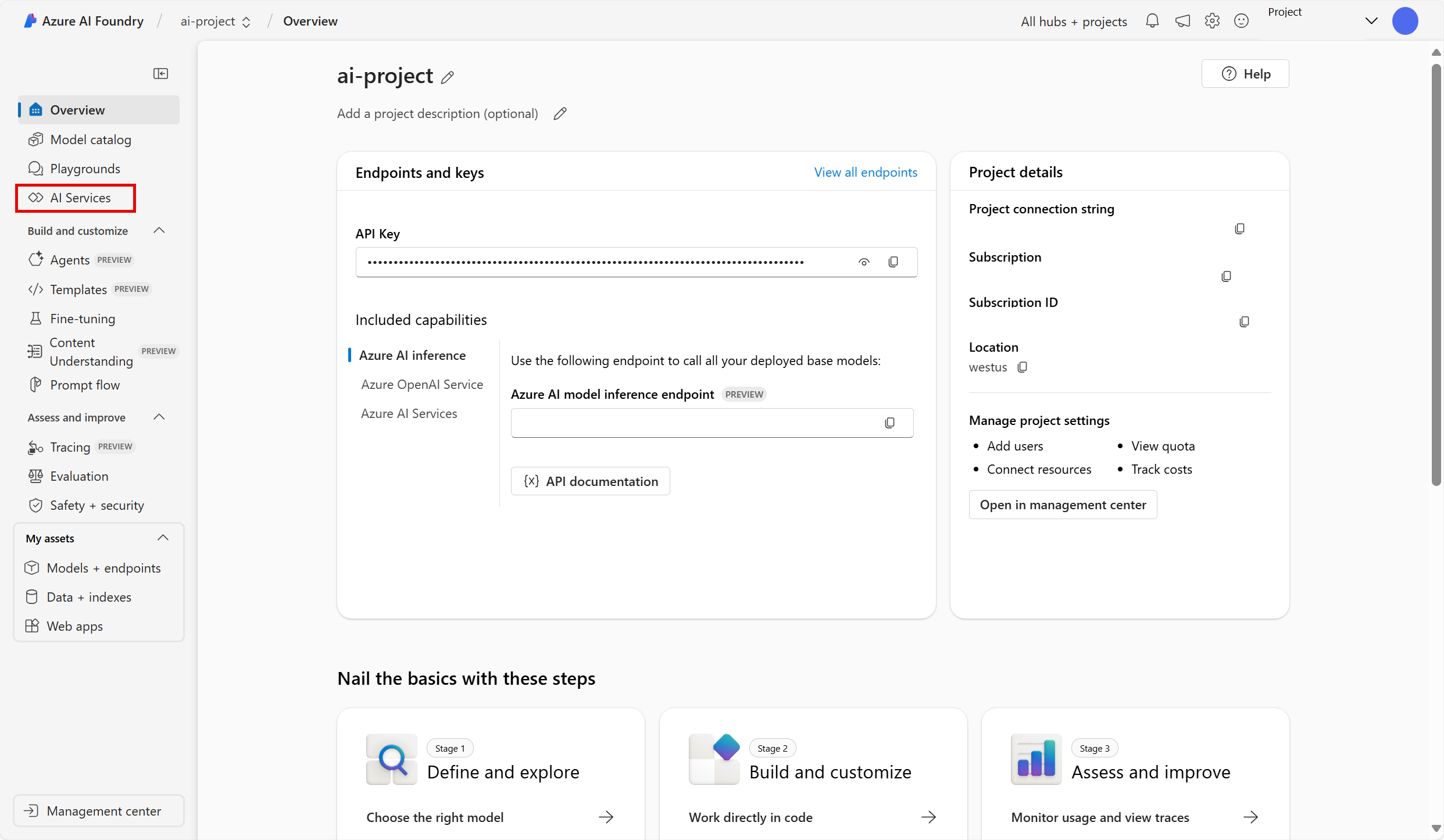Screen dimensions: 1444x840
Task: Edit the ai-project name pencil icon
Action: click(x=447, y=77)
